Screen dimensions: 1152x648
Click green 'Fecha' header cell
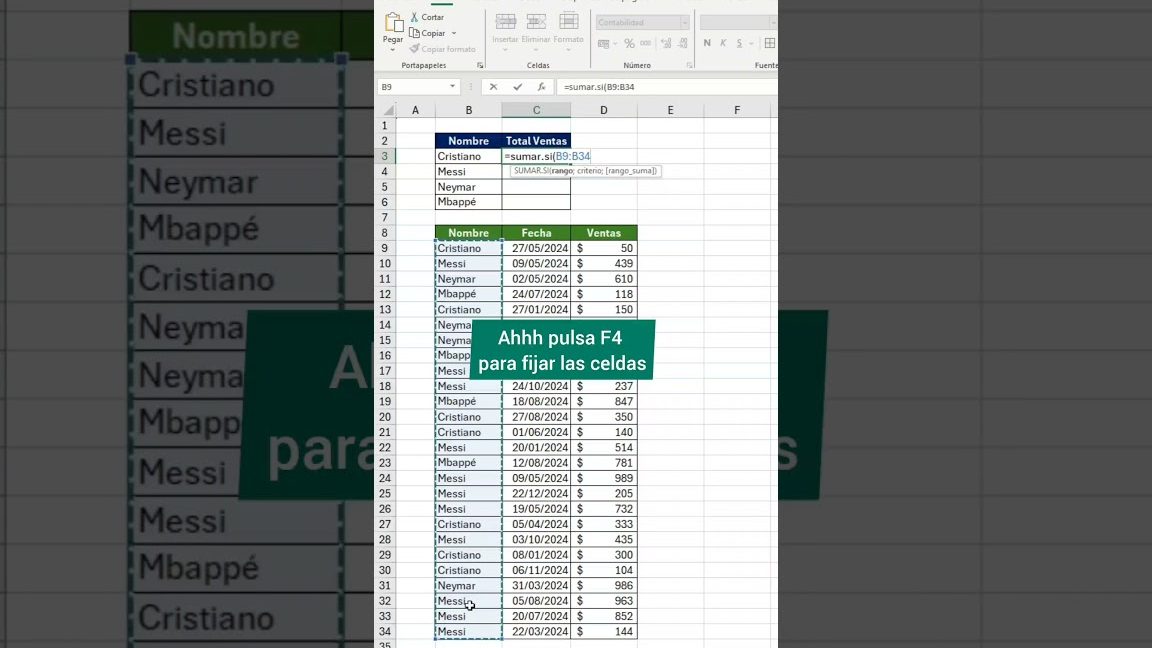536,233
